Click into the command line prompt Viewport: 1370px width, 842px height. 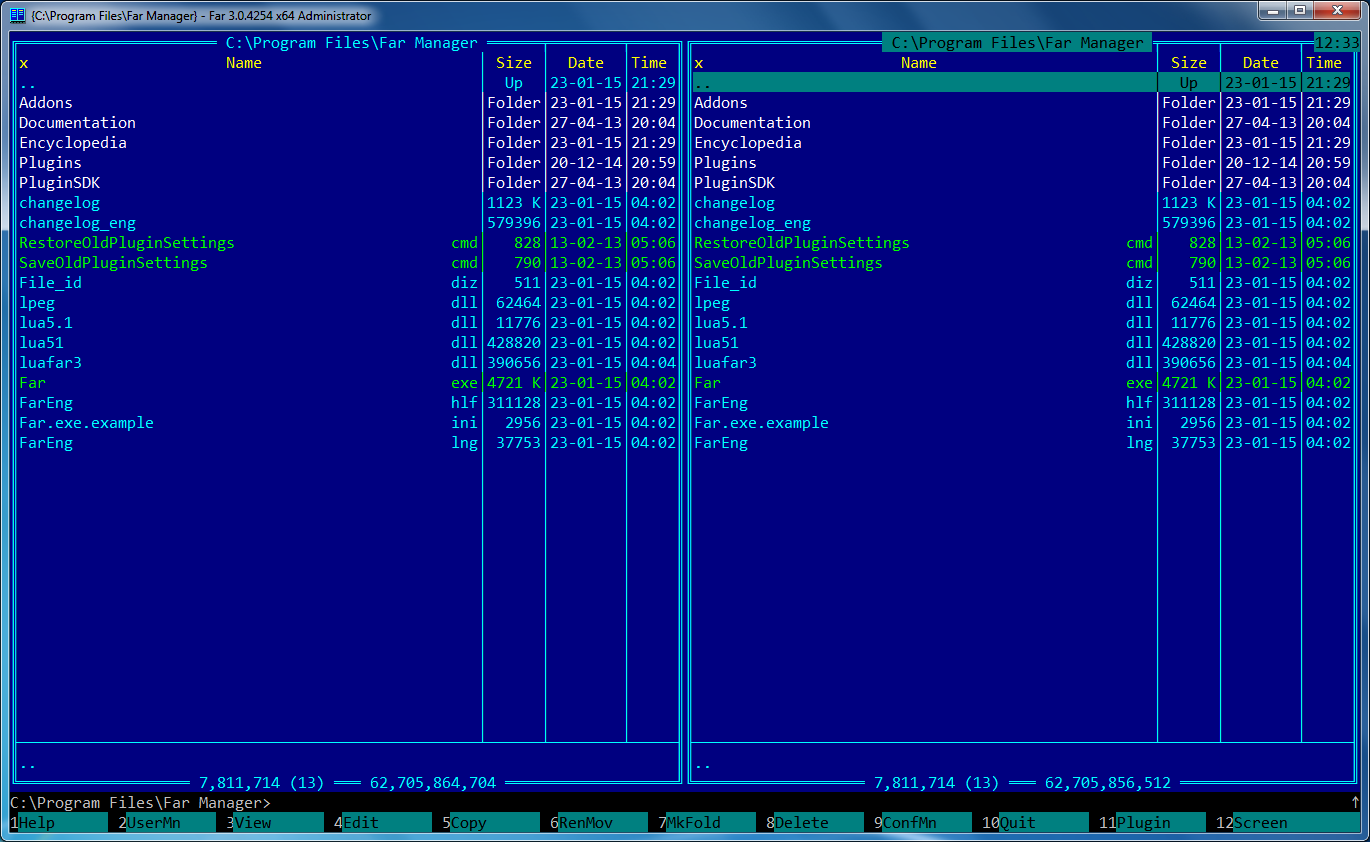coord(685,803)
